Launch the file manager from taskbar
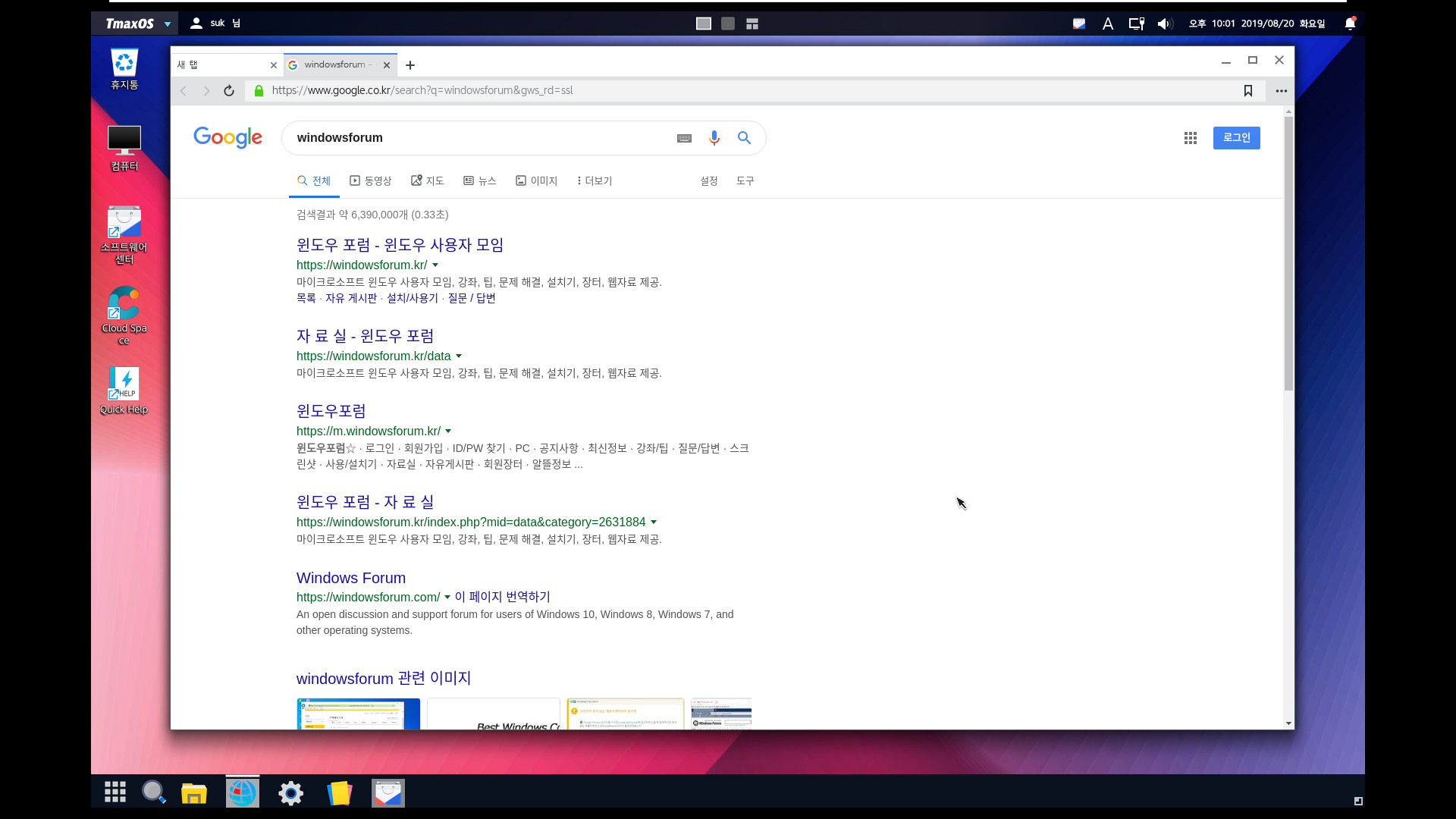Image resolution: width=1456 pixels, height=819 pixels. click(x=194, y=793)
